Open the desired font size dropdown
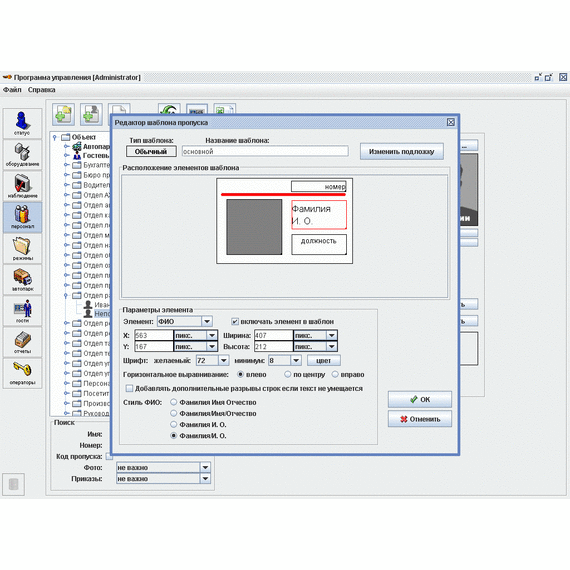Image resolution: width=570 pixels, height=570 pixels. tap(224, 361)
